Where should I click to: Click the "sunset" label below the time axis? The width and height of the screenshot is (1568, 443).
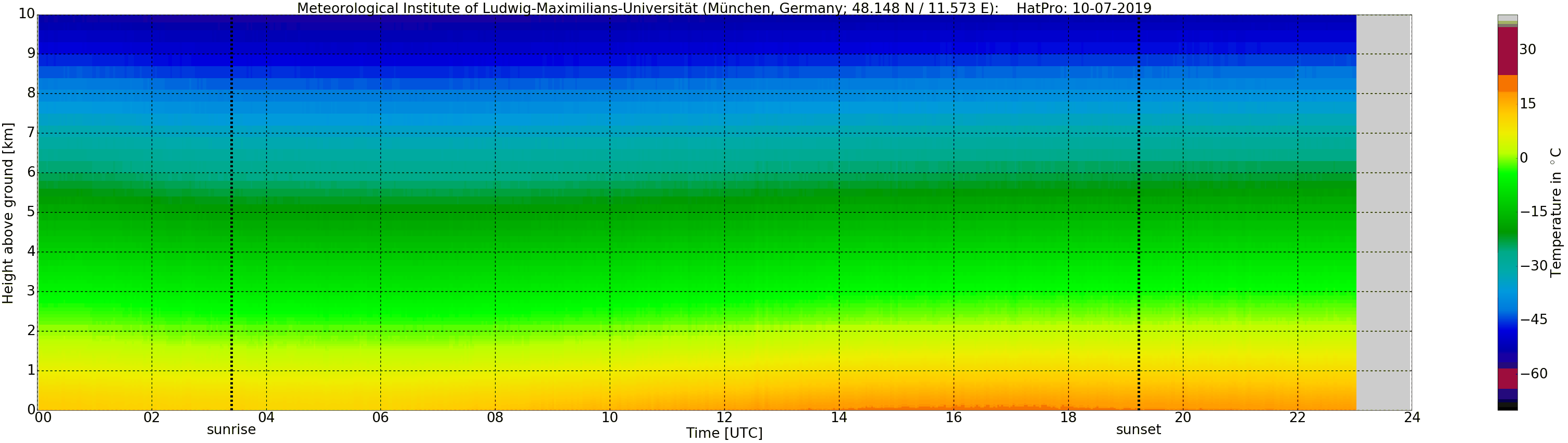(x=1138, y=429)
